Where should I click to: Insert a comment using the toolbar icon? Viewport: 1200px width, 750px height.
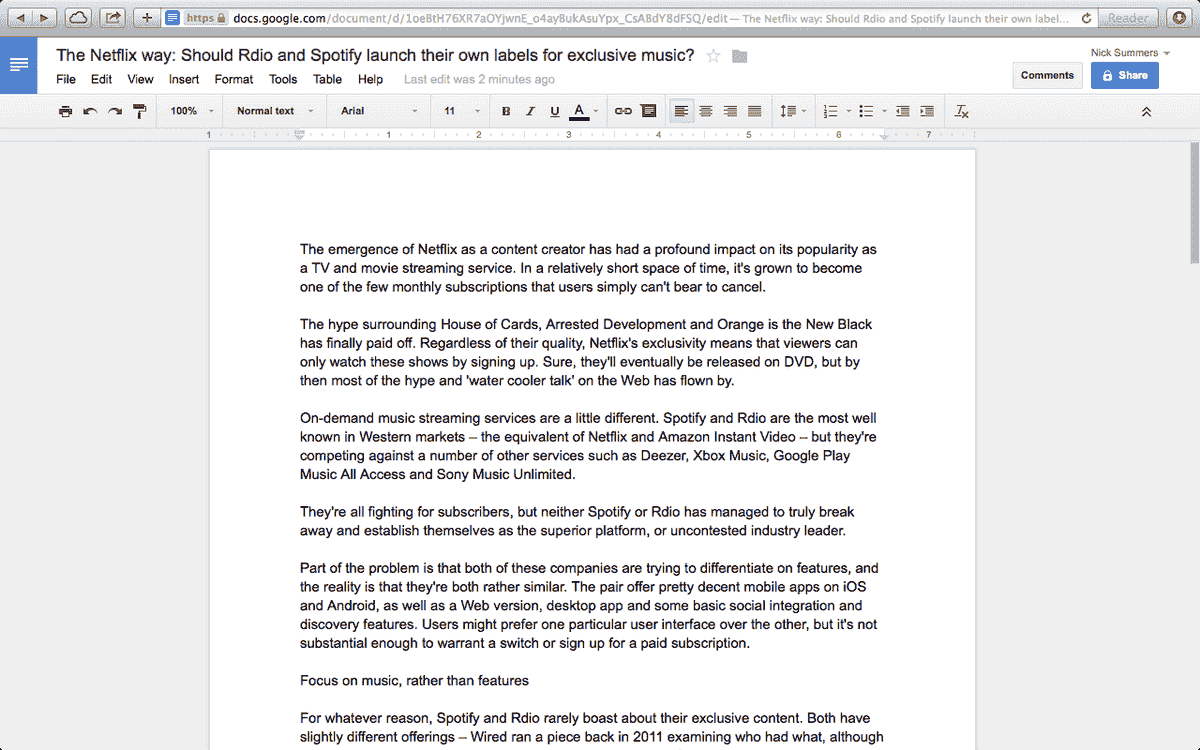(x=649, y=111)
